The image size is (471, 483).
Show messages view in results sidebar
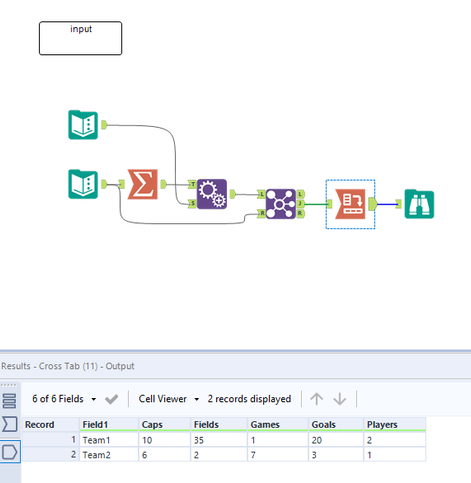9,401
